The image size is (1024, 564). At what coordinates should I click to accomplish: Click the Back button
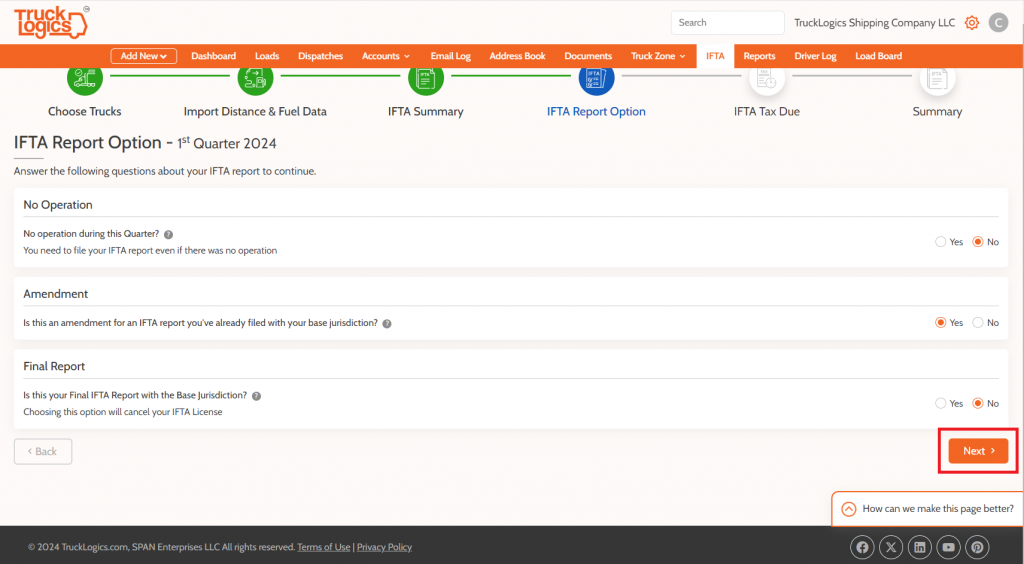pyautogui.click(x=43, y=452)
